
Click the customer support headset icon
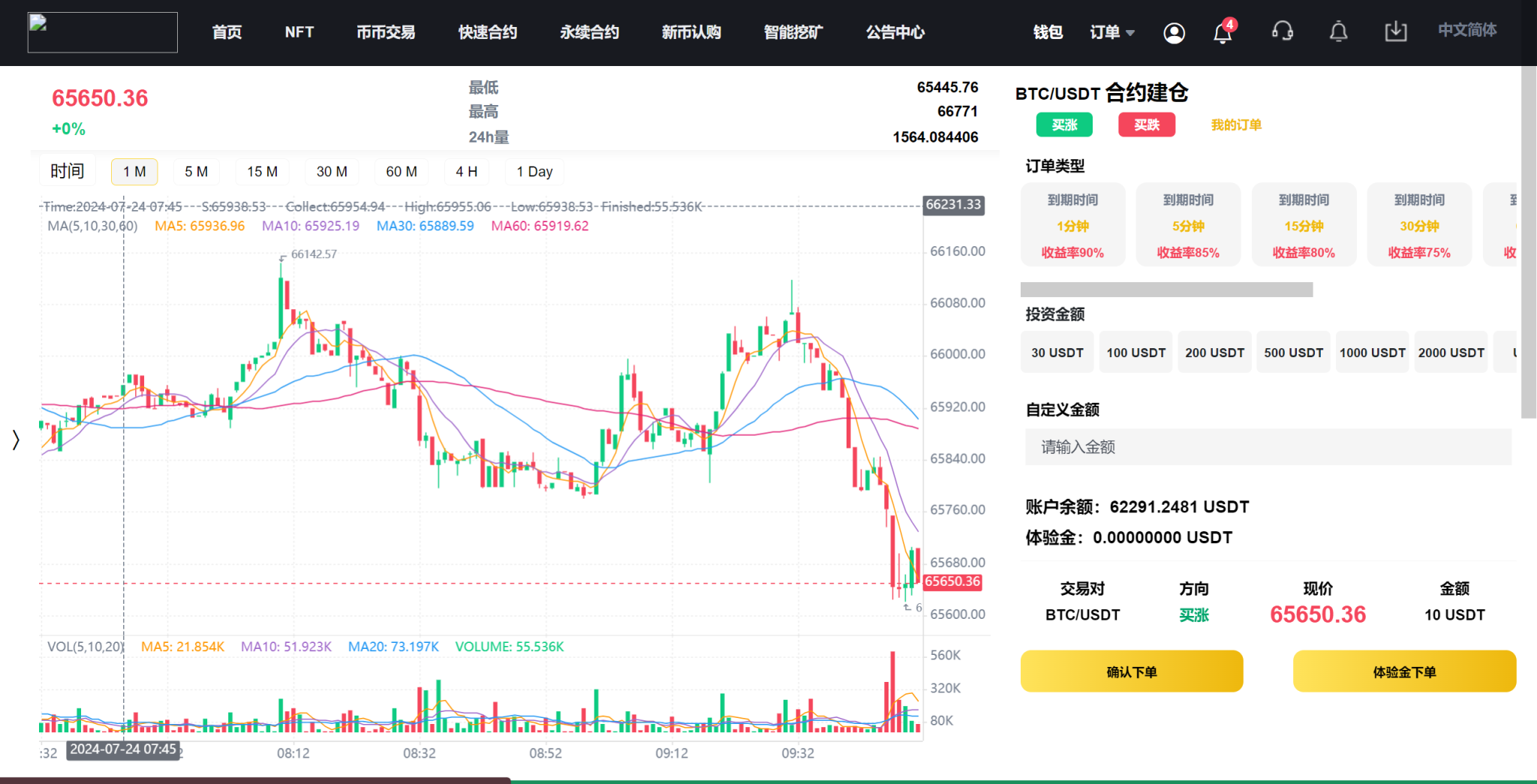click(1283, 32)
